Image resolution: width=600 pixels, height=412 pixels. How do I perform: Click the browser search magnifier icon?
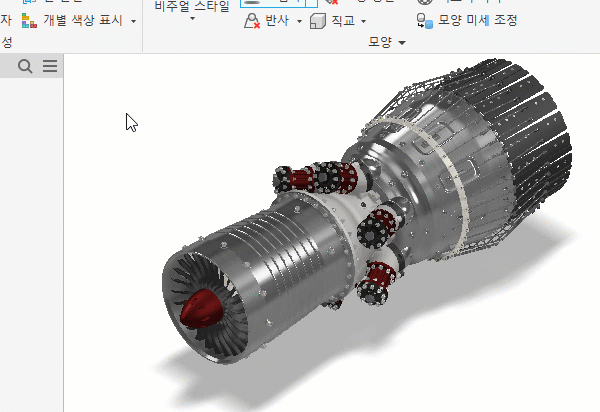click(x=25, y=66)
